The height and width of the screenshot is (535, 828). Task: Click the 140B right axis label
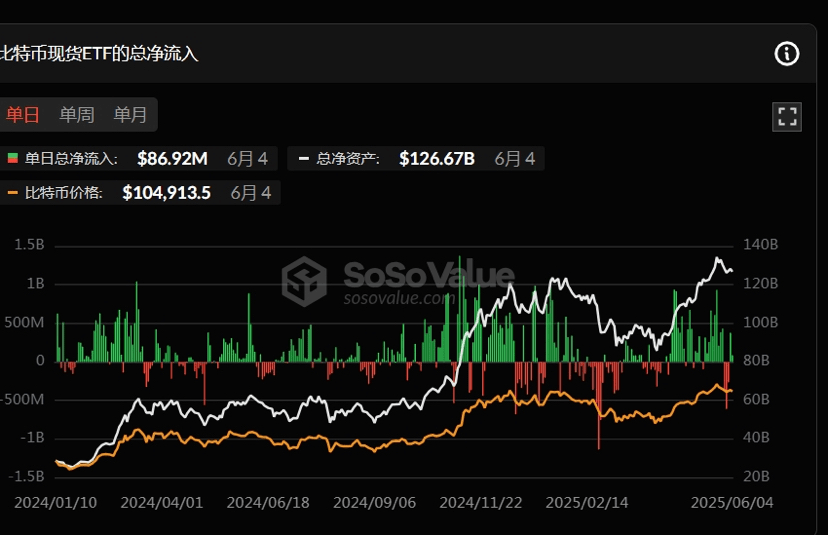(760, 245)
